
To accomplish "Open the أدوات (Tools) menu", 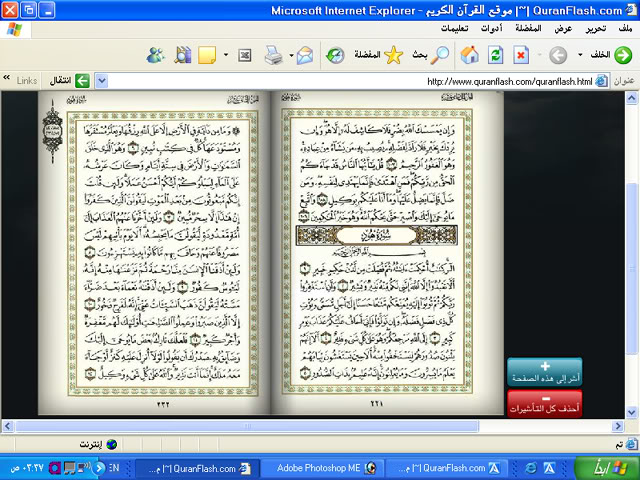I will 491,29.
